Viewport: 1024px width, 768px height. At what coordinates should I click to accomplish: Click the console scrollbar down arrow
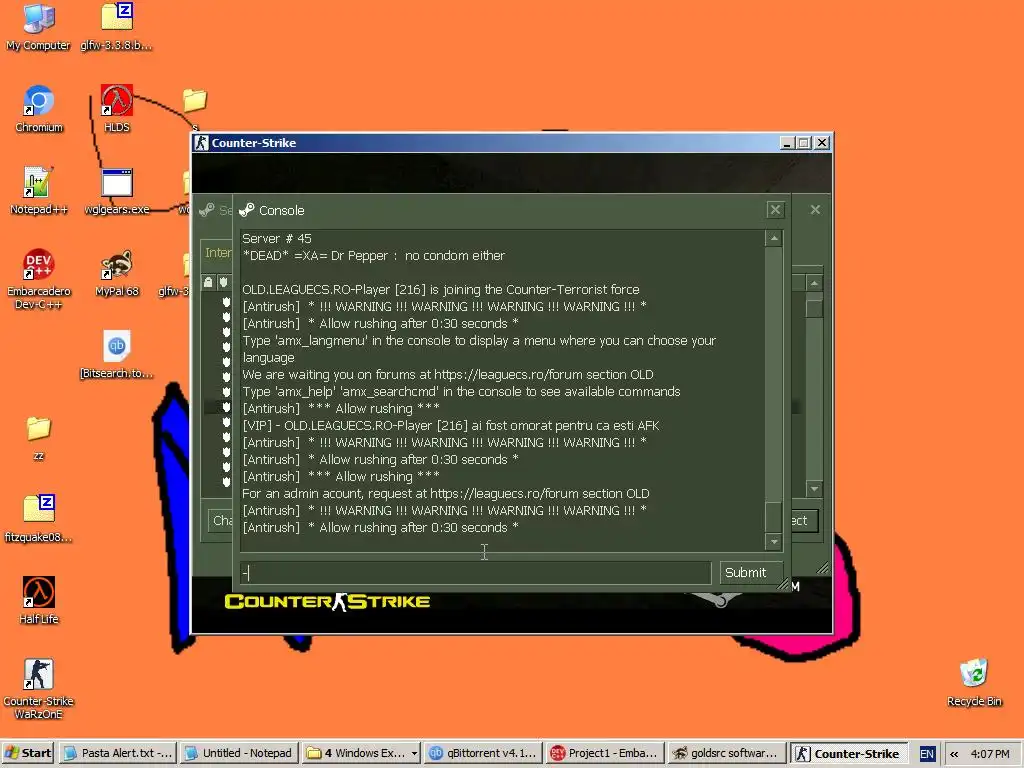coord(774,541)
